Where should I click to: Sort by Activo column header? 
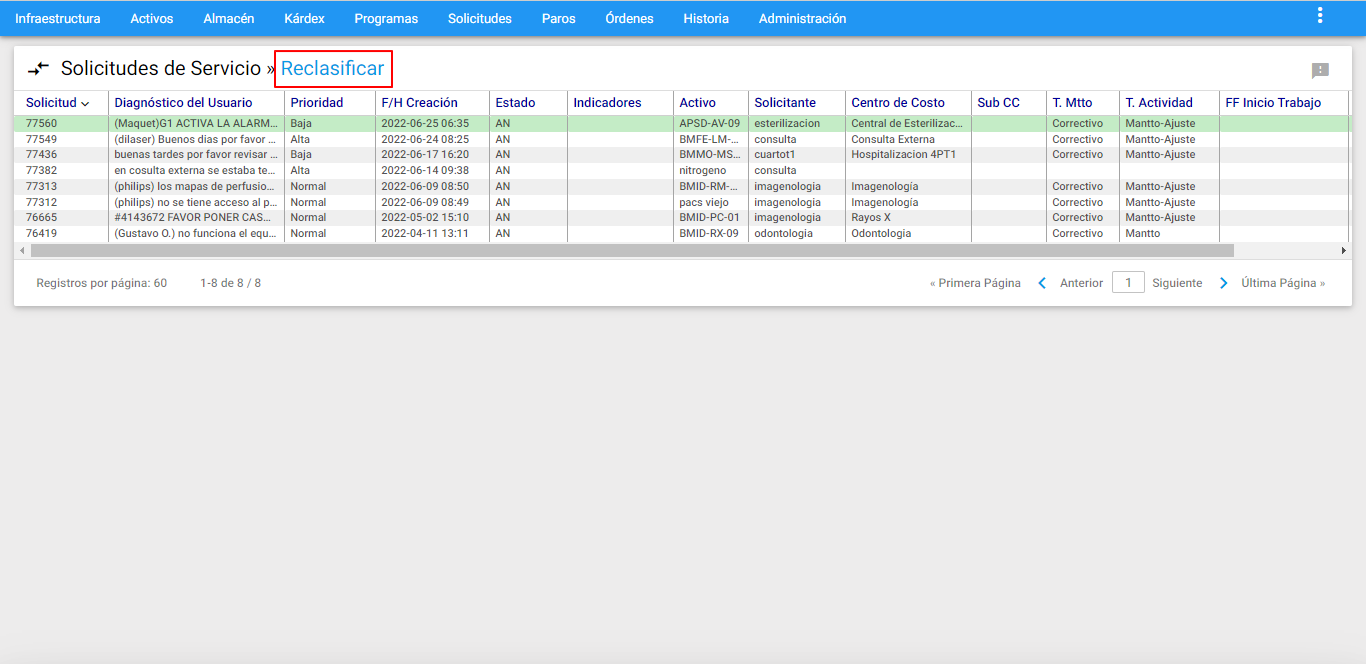tap(697, 103)
